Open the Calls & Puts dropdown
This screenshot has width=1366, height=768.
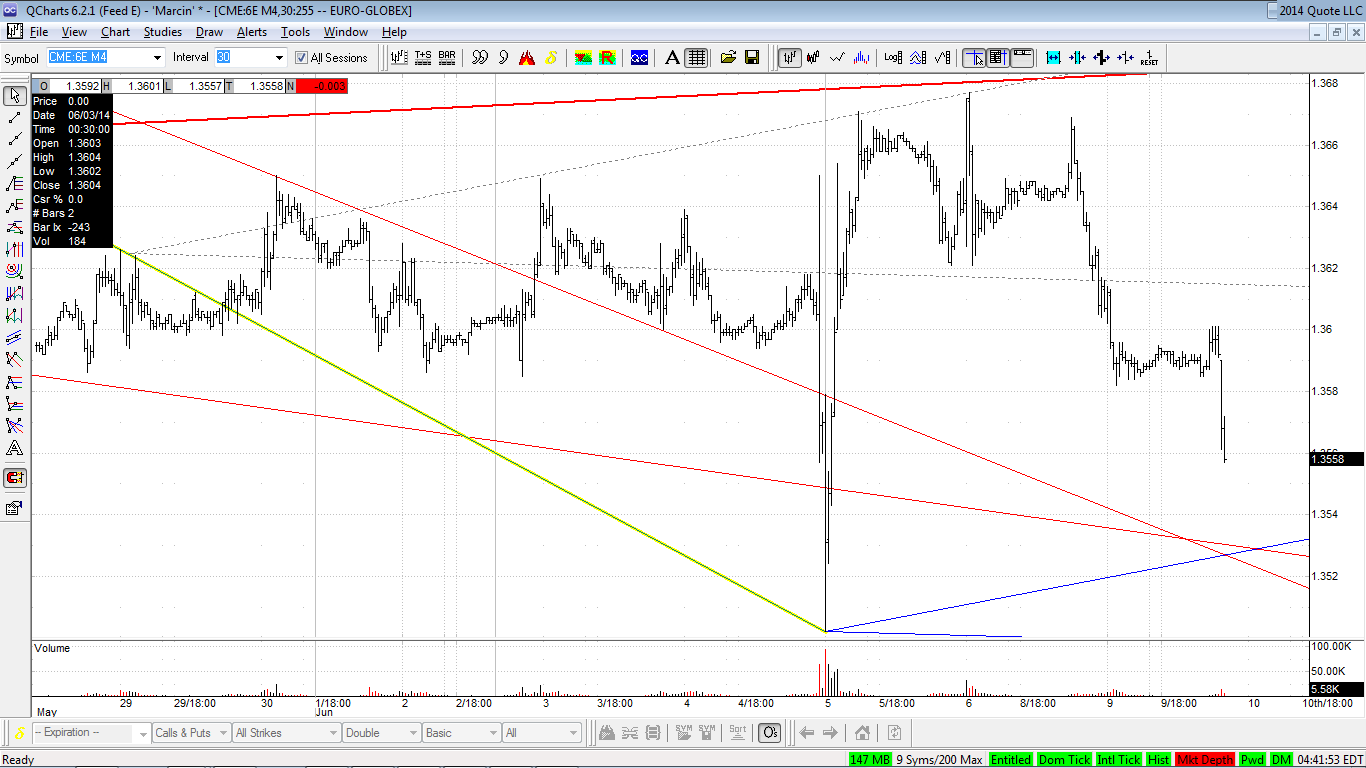tap(190, 733)
